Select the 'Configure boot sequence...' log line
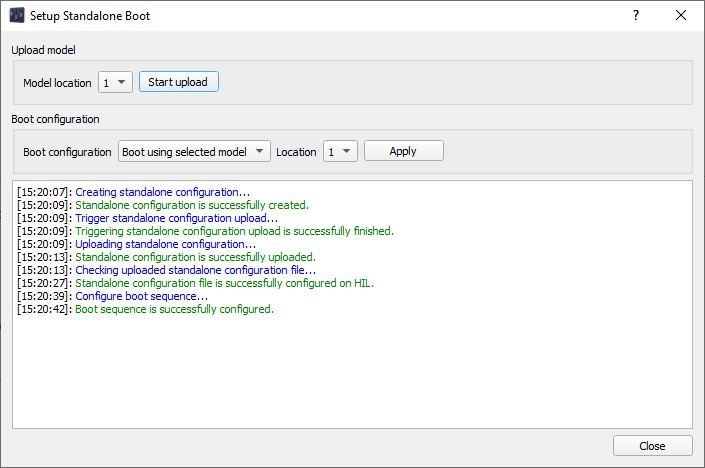 coord(141,296)
